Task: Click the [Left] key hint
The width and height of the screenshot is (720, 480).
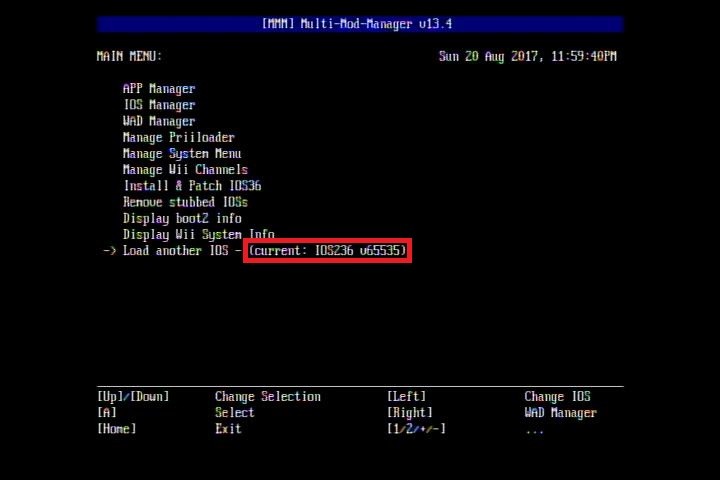Action: (x=406, y=396)
